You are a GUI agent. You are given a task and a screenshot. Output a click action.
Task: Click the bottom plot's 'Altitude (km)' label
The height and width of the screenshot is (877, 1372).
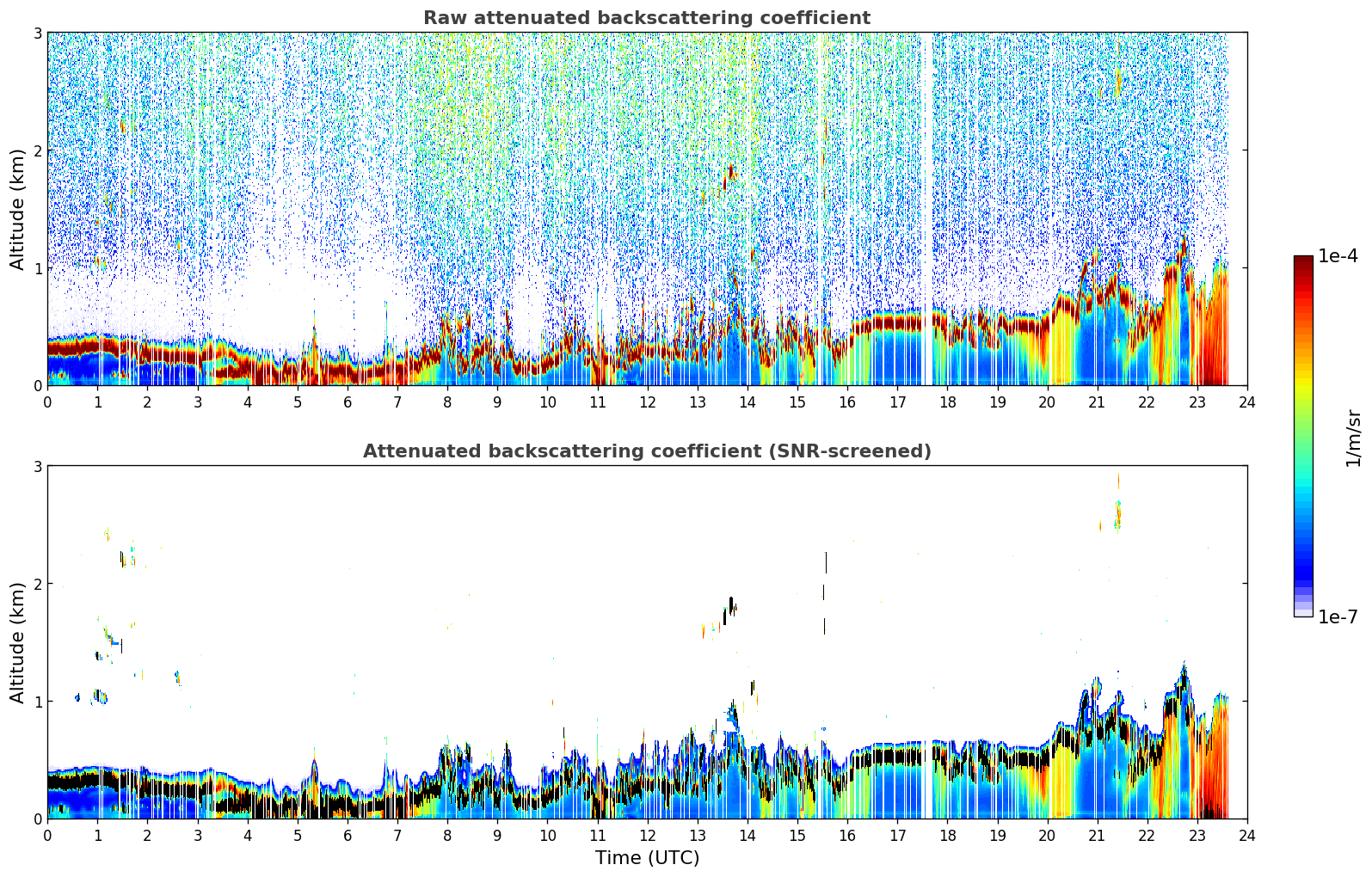pyautogui.click(x=18, y=642)
